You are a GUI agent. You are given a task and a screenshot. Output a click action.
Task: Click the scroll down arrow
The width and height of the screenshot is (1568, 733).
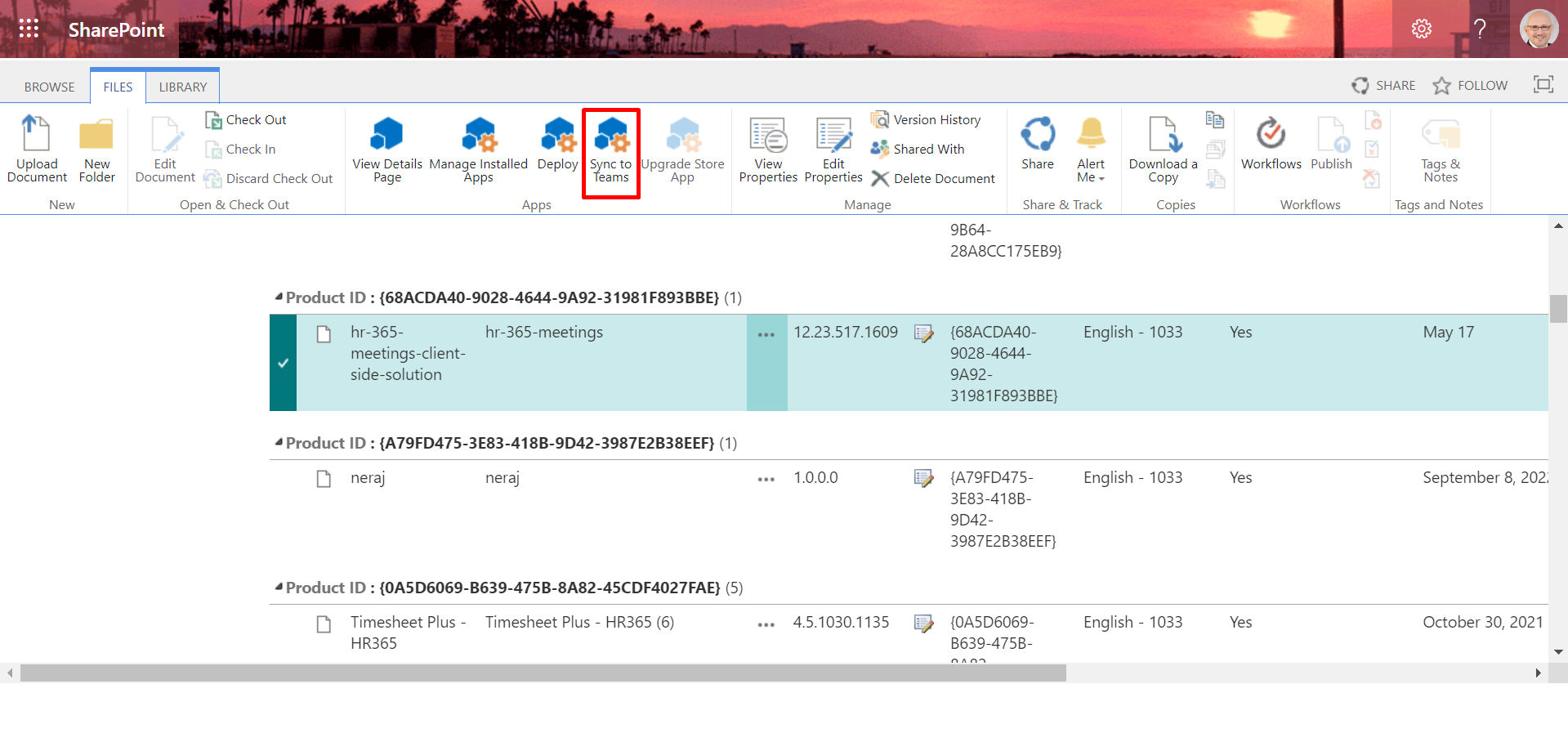point(1558,652)
